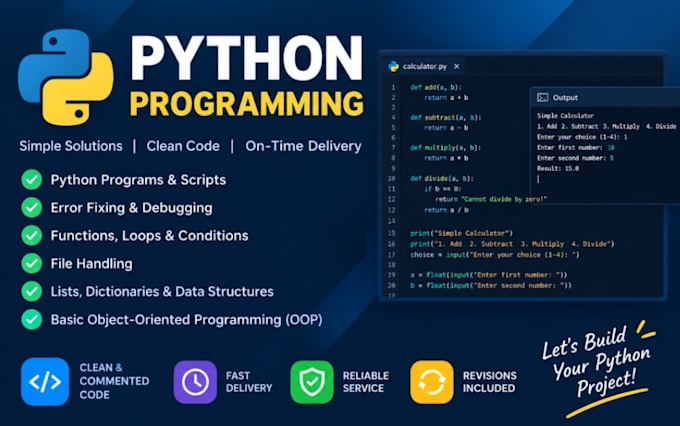680x426 pixels.
Task: Click the Fast Delivery label
Action: [249, 382]
